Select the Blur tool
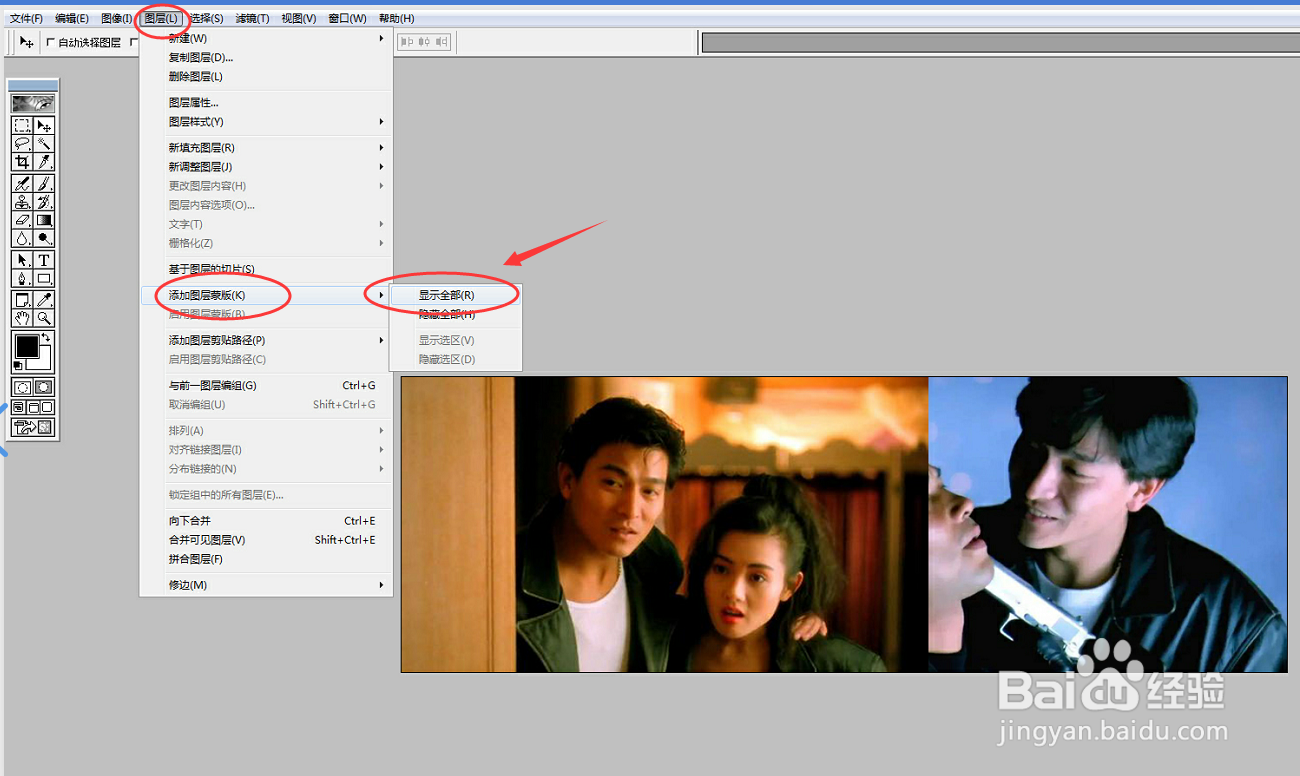This screenshot has width=1300, height=776. pyautogui.click(x=22, y=238)
